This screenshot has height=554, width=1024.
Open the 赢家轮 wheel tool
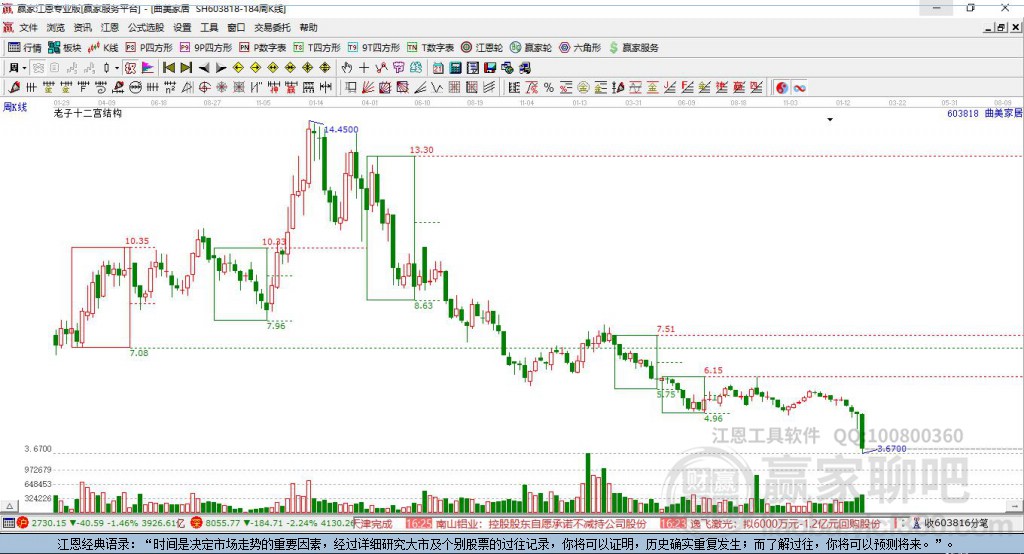click(x=531, y=48)
